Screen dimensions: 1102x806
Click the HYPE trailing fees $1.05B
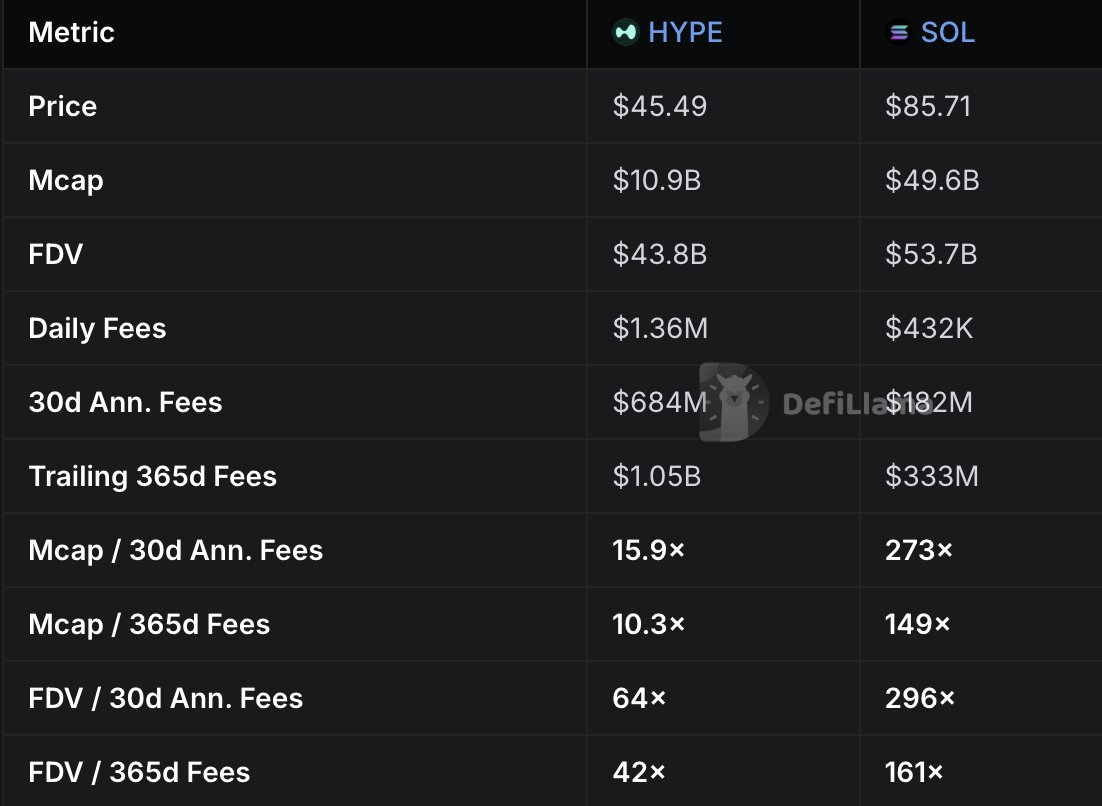(656, 476)
